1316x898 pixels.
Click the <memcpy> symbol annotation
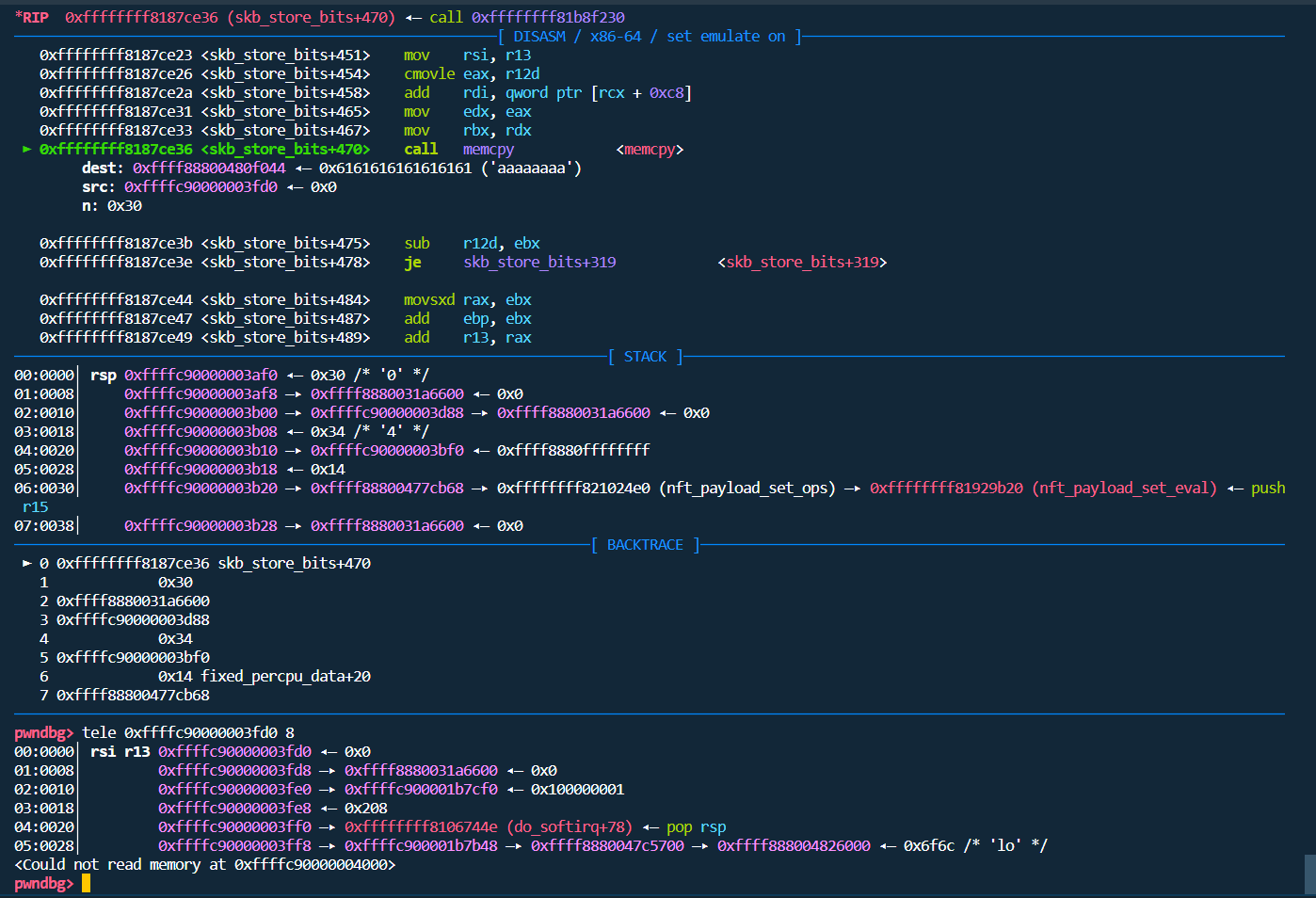point(650,149)
